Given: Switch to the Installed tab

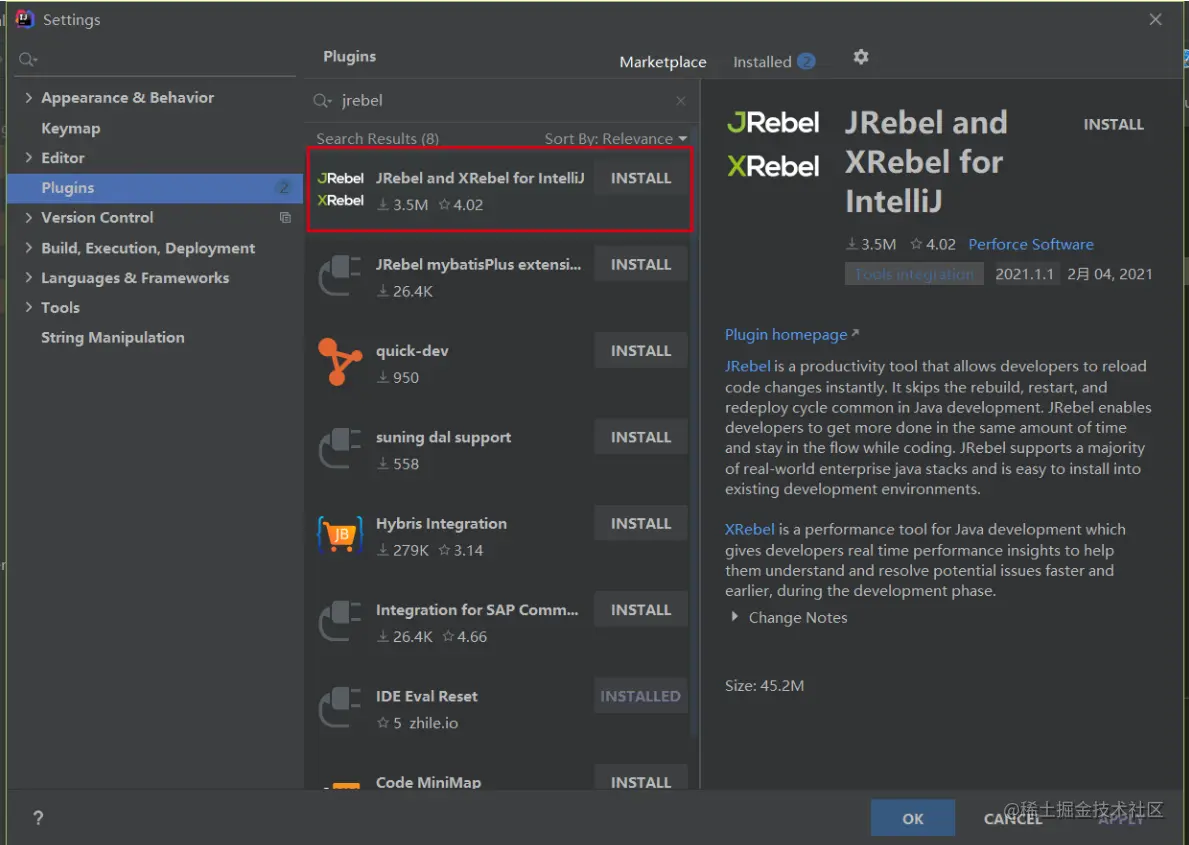Looking at the screenshot, I should pyautogui.click(x=762, y=62).
